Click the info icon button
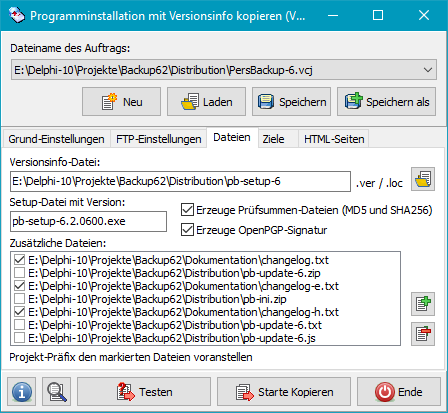 coord(22,391)
